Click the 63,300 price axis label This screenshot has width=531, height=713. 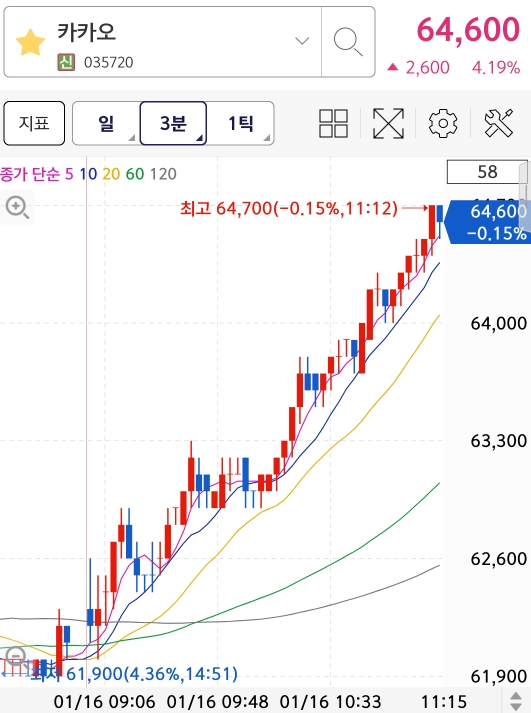499,441
